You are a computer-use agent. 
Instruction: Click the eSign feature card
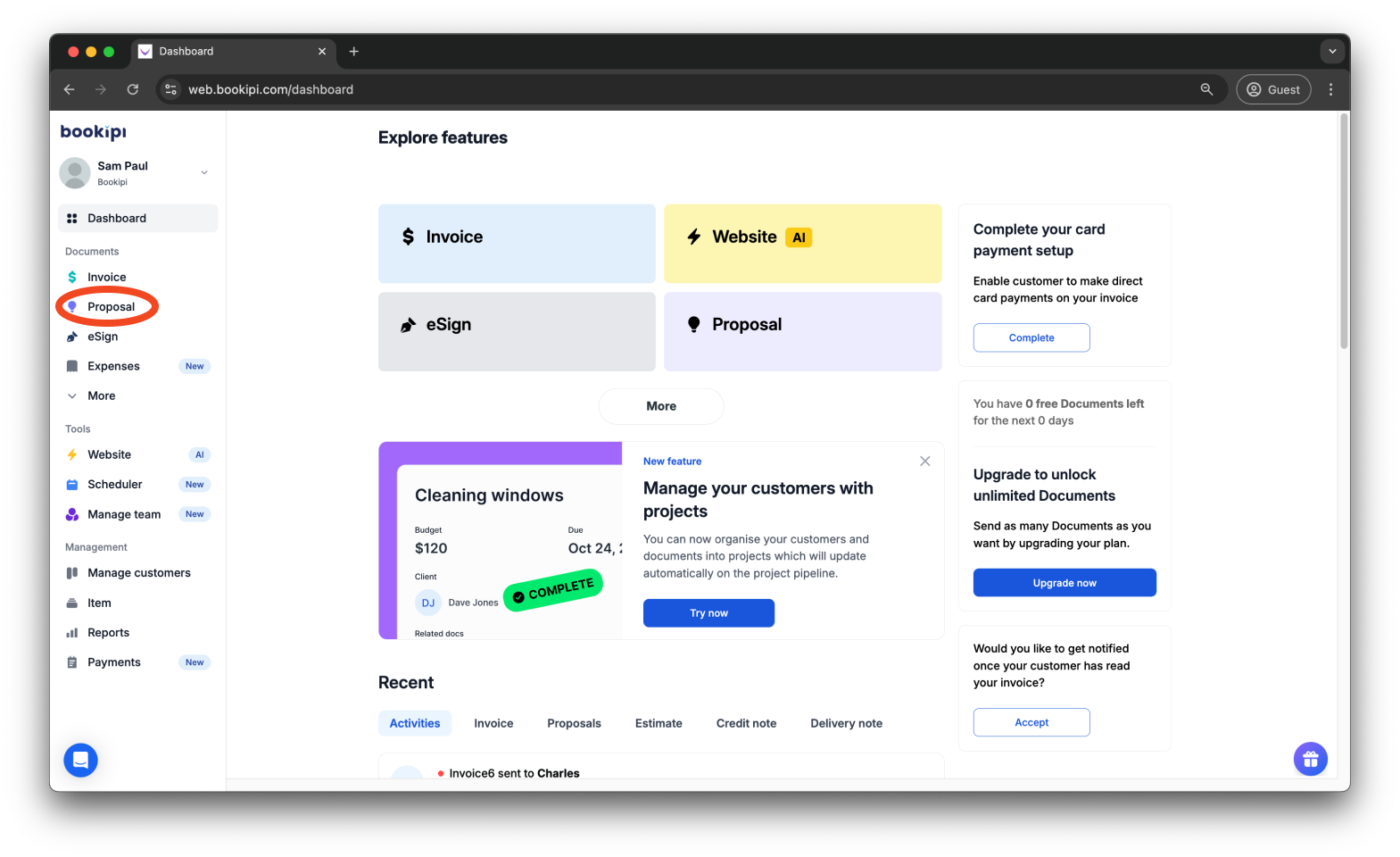pos(517,332)
